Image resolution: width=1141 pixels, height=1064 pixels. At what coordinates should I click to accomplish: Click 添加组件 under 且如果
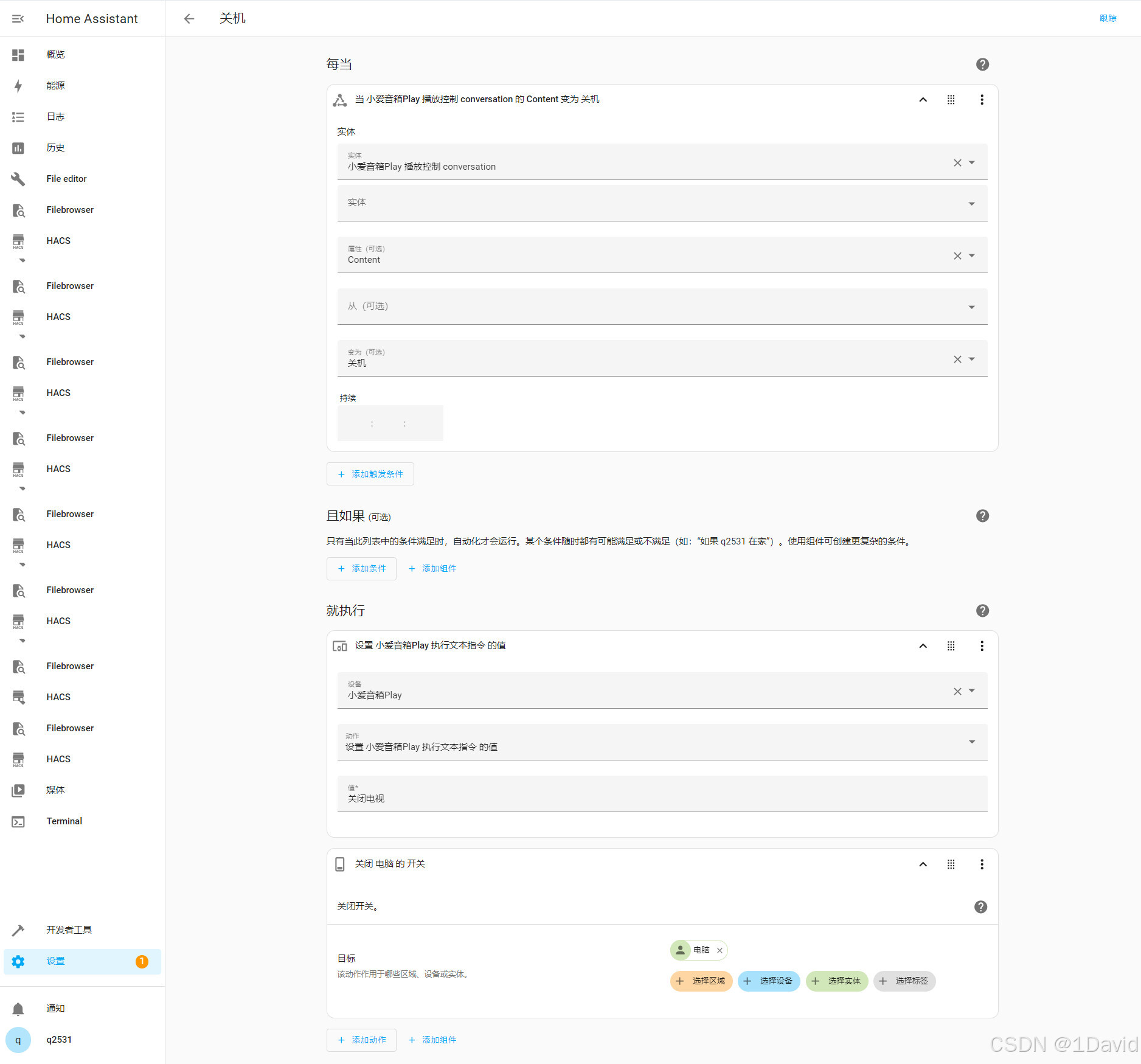(432, 569)
